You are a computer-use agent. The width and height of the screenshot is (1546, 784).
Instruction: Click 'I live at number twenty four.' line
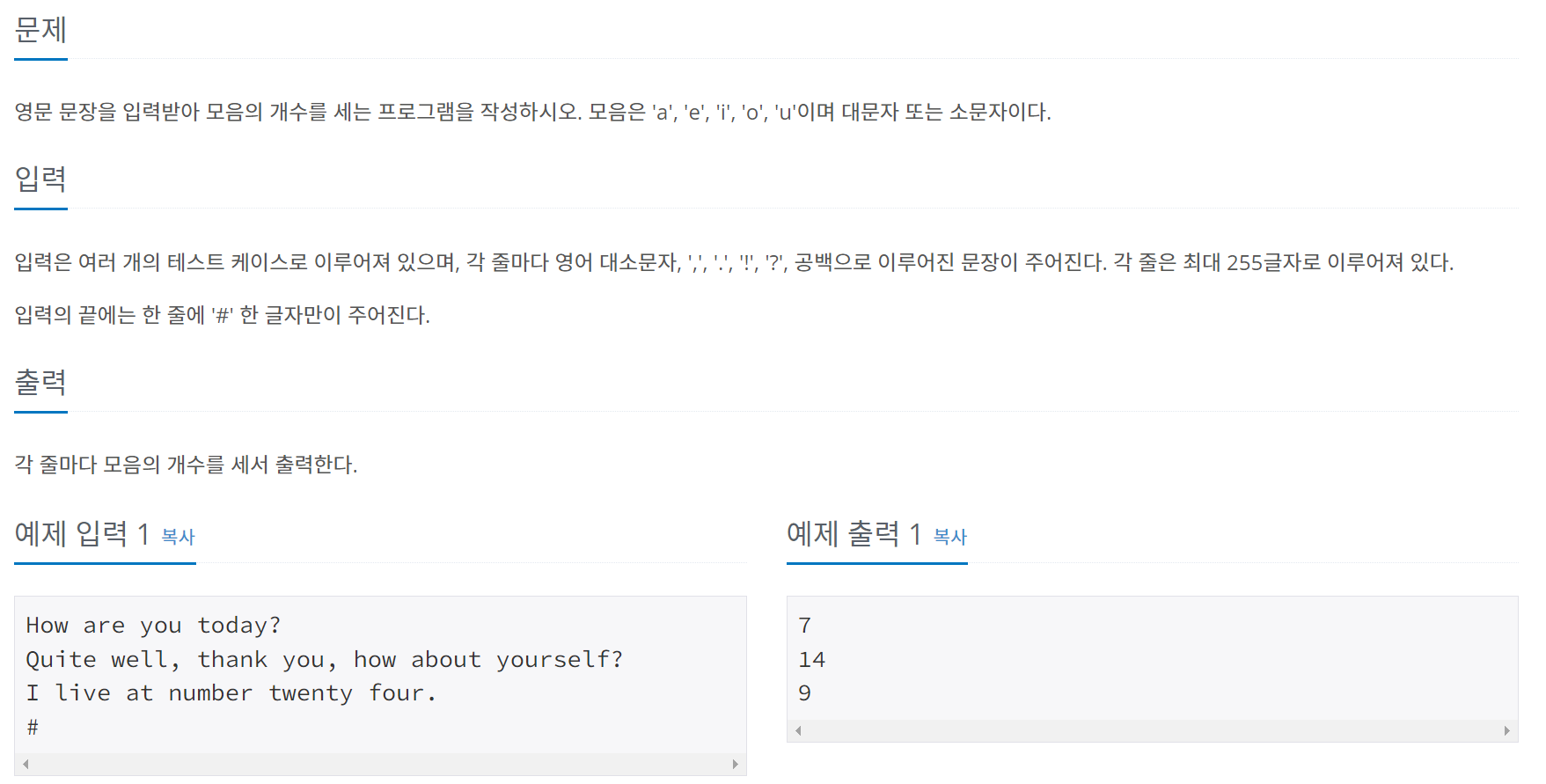coord(231,693)
